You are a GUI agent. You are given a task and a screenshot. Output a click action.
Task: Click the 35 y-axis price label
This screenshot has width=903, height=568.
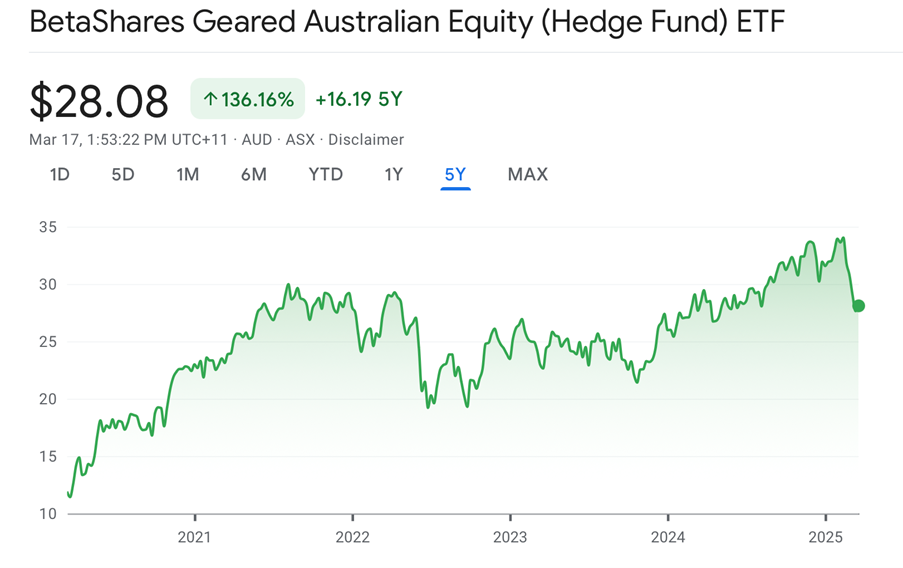(47, 227)
